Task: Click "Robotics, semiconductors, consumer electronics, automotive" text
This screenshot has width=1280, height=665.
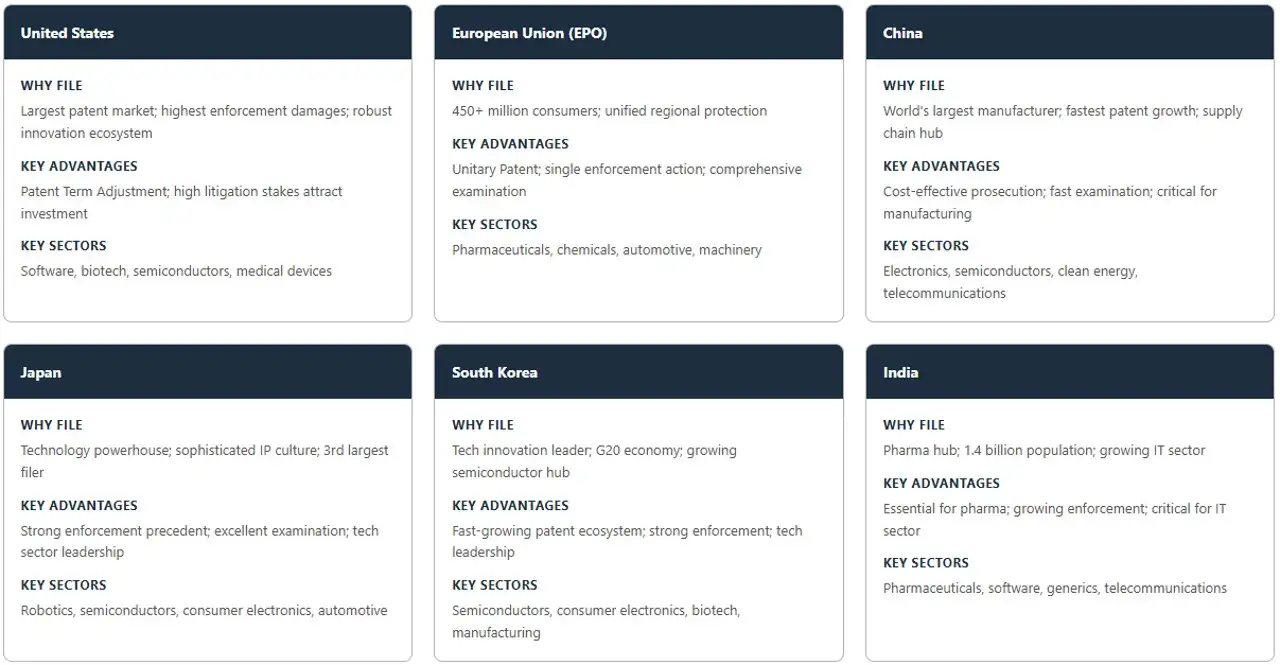Action: (x=204, y=610)
